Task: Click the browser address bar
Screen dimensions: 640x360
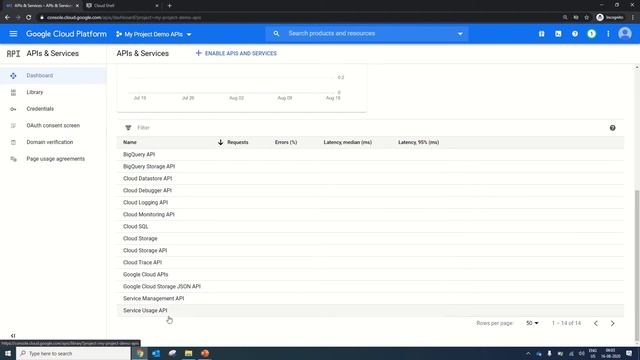Action: [300, 18]
